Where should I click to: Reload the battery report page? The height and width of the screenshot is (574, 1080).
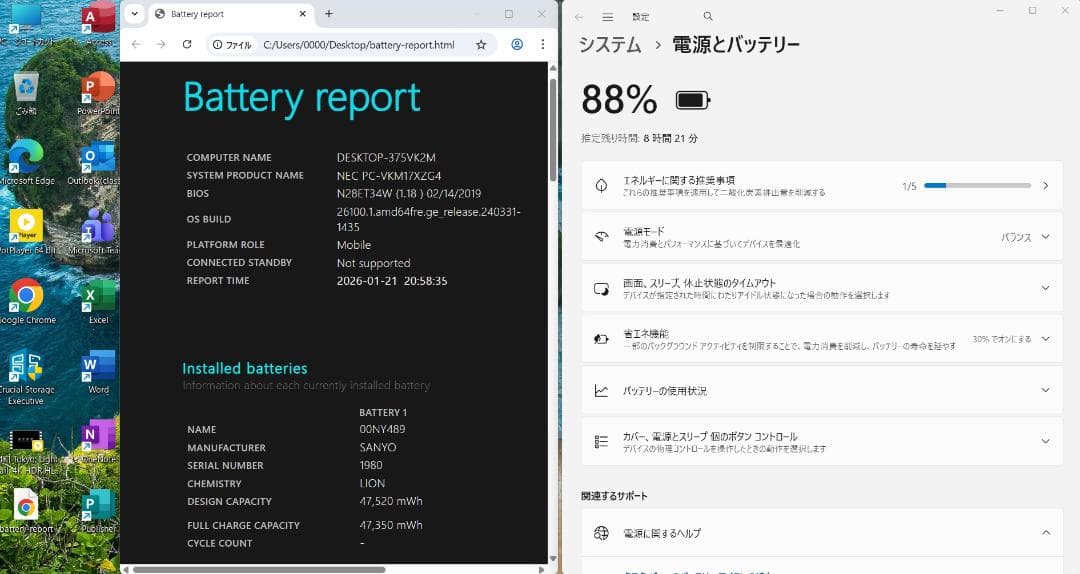pyautogui.click(x=187, y=44)
